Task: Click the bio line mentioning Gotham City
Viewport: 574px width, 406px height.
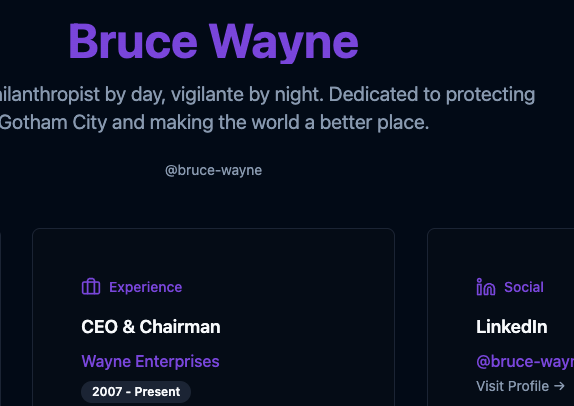Action: click(x=215, y=122)
